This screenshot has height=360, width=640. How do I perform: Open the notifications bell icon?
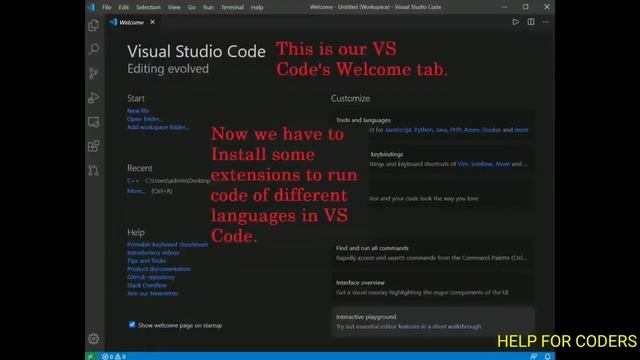point(547,356)
